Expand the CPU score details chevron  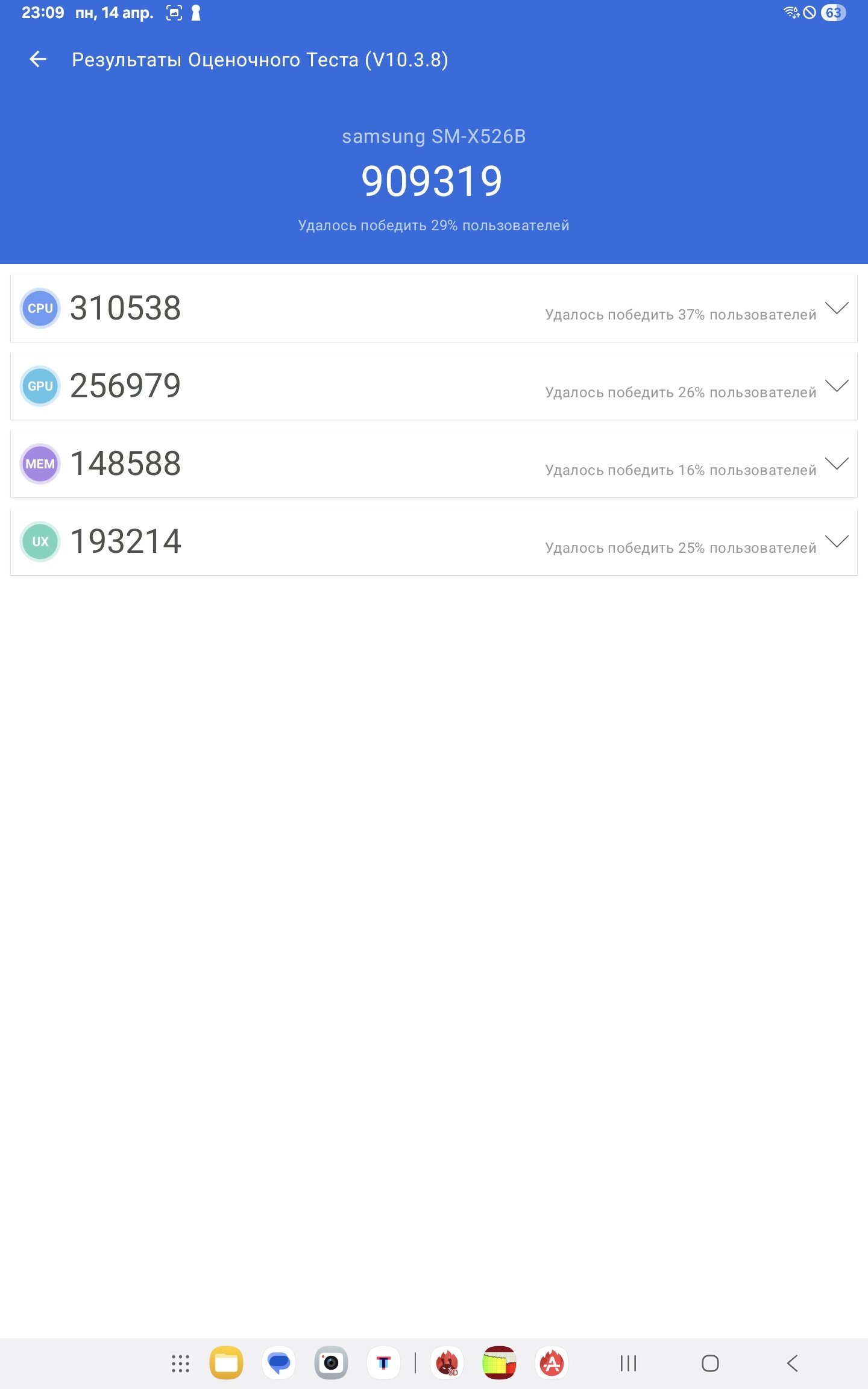click(x=837, y=308)
